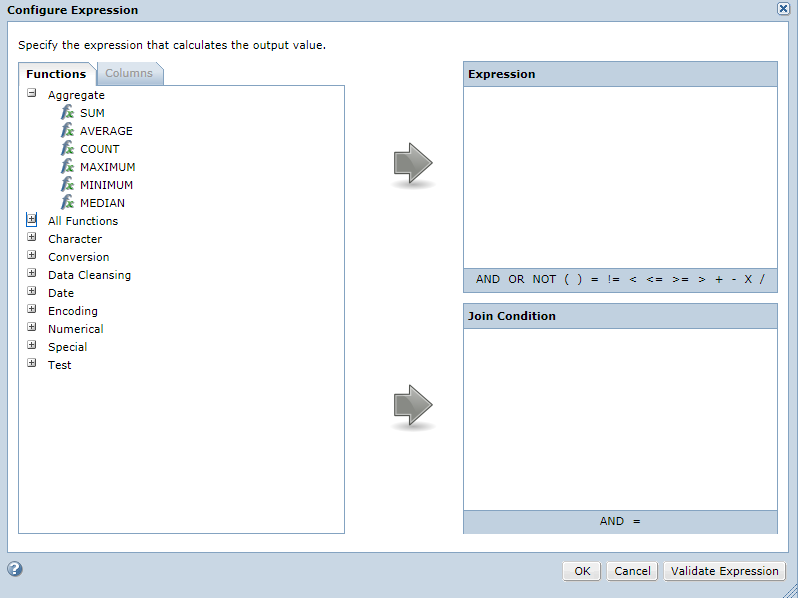798x598 pixels.
Task: Click inside the Join Condition text area
Action: 620,419
